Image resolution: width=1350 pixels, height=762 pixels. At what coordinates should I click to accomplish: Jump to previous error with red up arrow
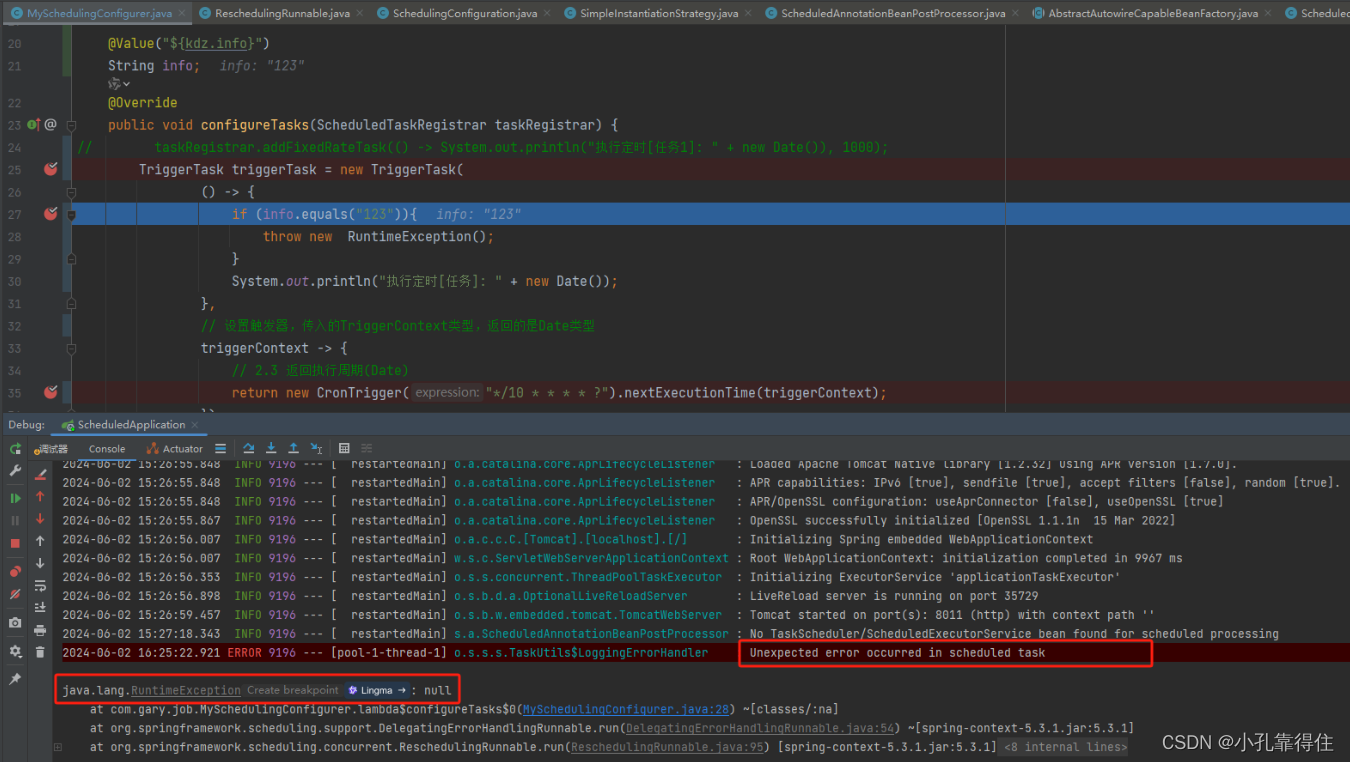pyautogui.click(x=40, y=496)
